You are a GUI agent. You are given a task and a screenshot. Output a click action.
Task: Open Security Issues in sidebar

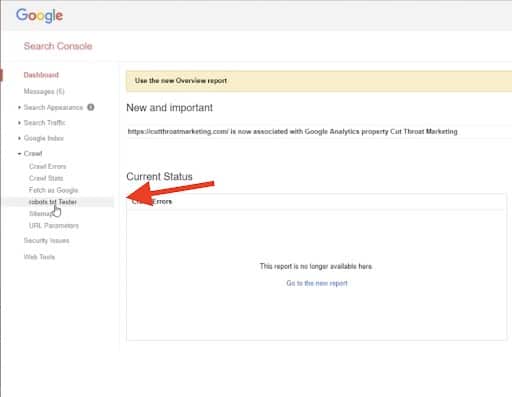(x=46, y=240)
